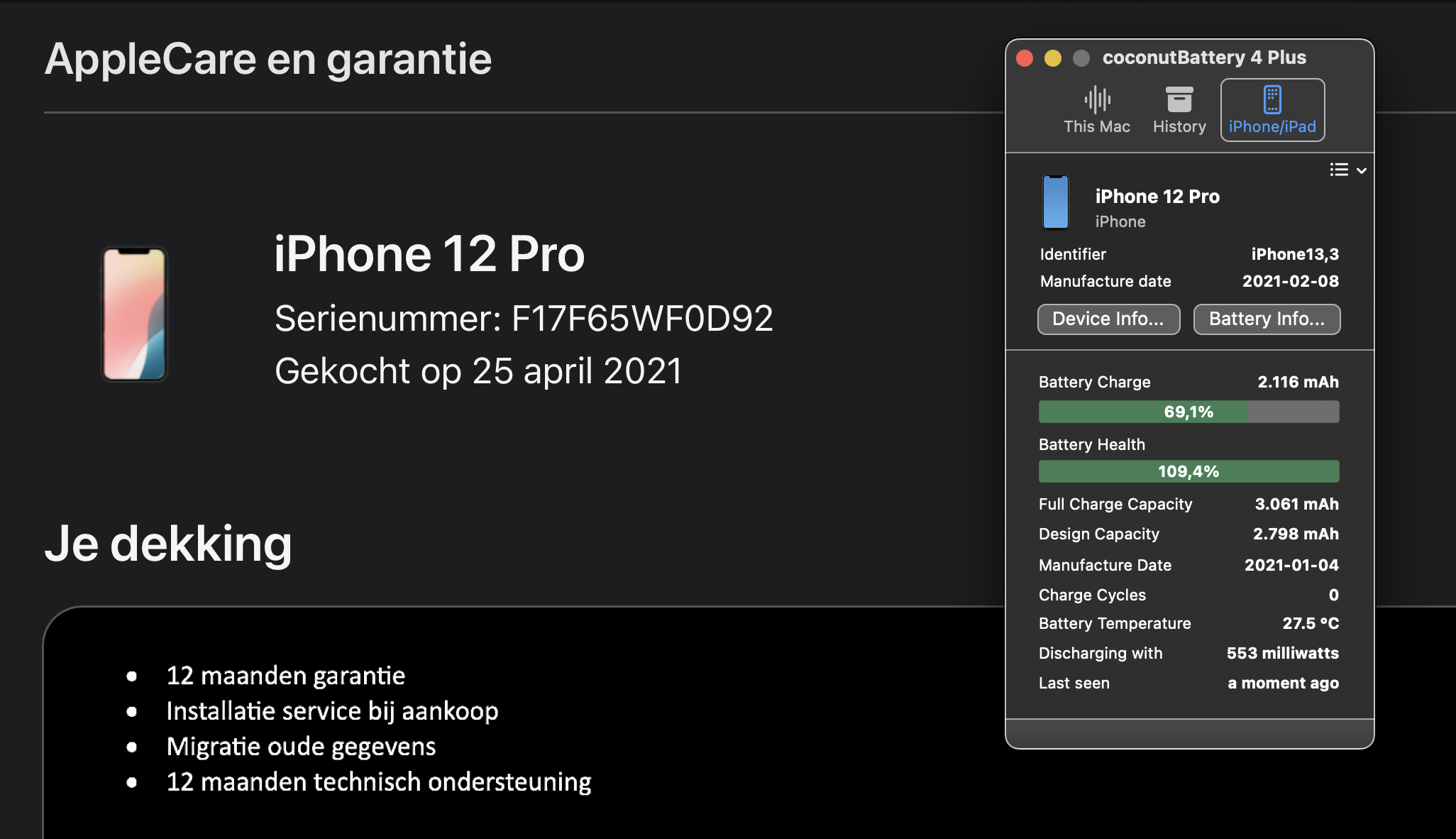Click the Battery Health 109,4% bar
This screenshot has height=839, width=1456.
coord(1188,471)
